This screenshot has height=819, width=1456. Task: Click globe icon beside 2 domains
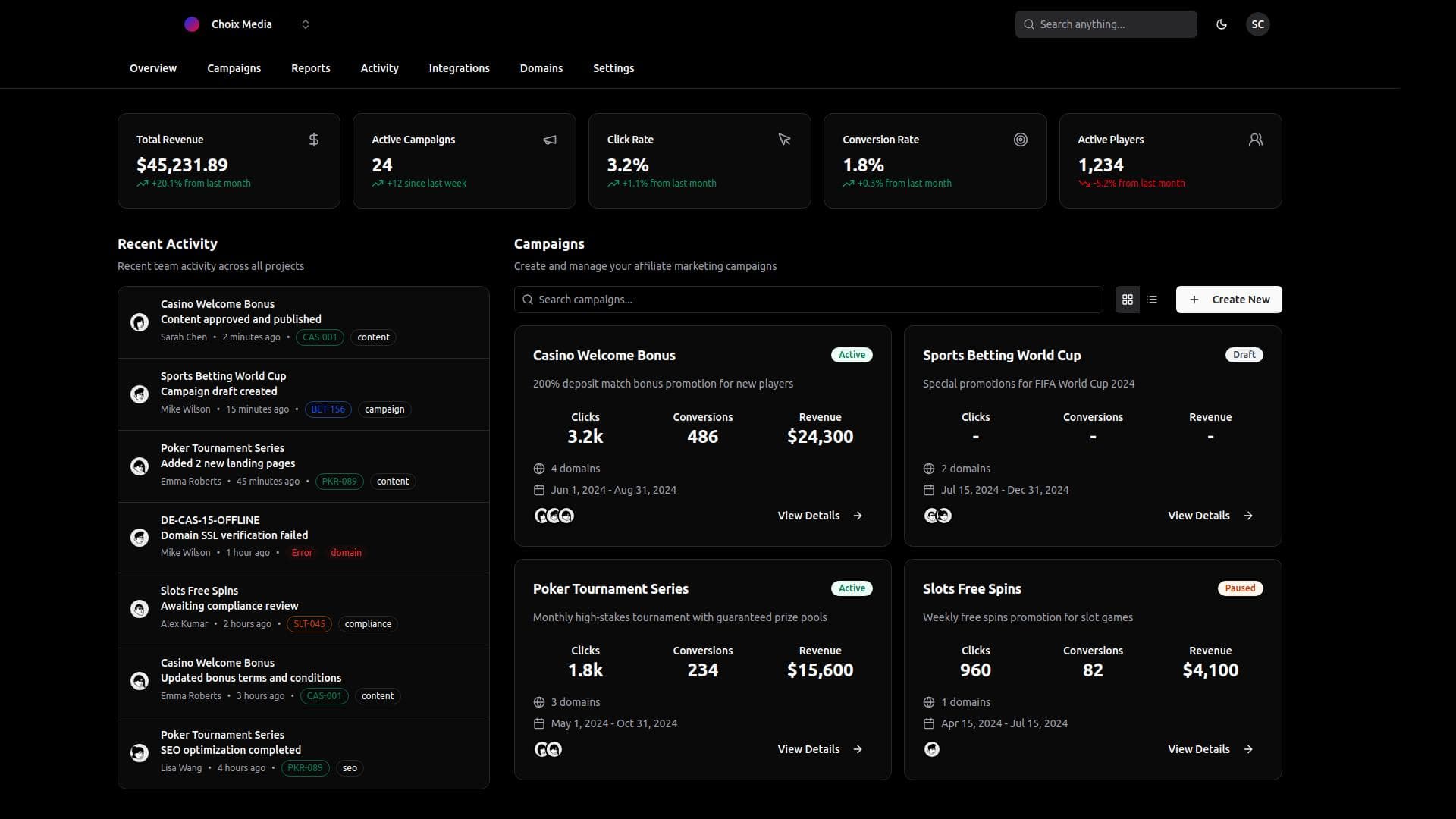click(929, 469)
